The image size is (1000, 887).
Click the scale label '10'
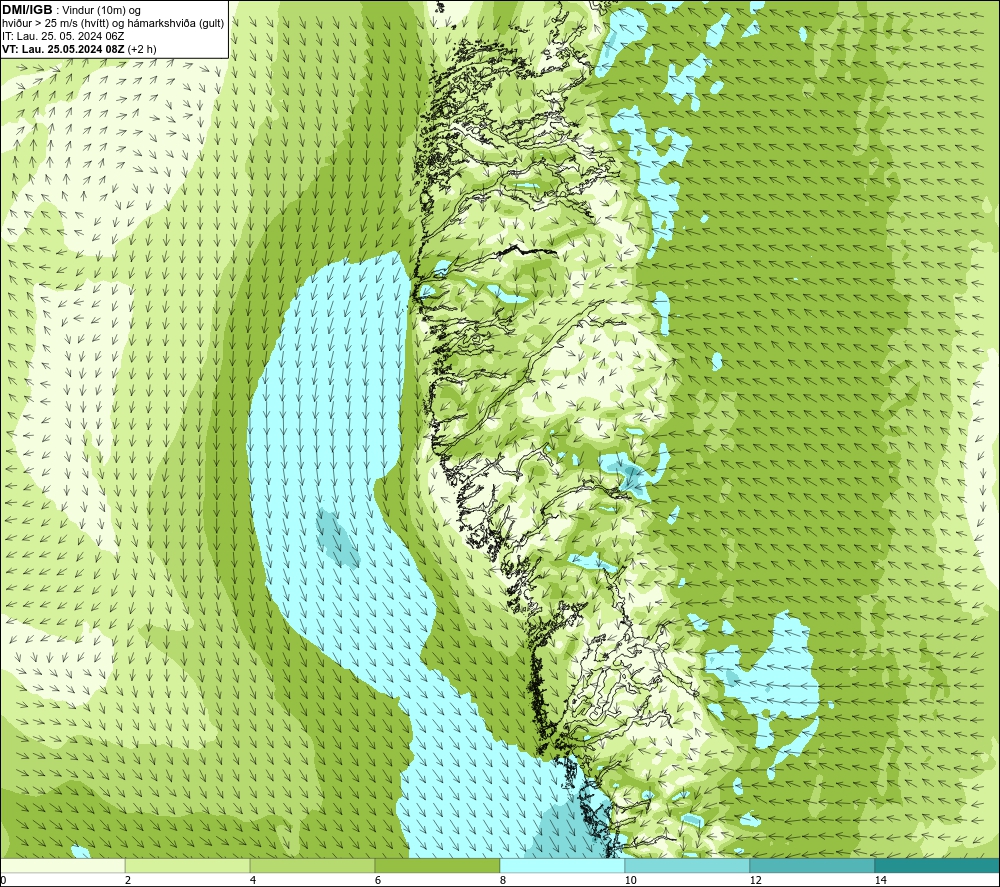[x=630, y=880]
